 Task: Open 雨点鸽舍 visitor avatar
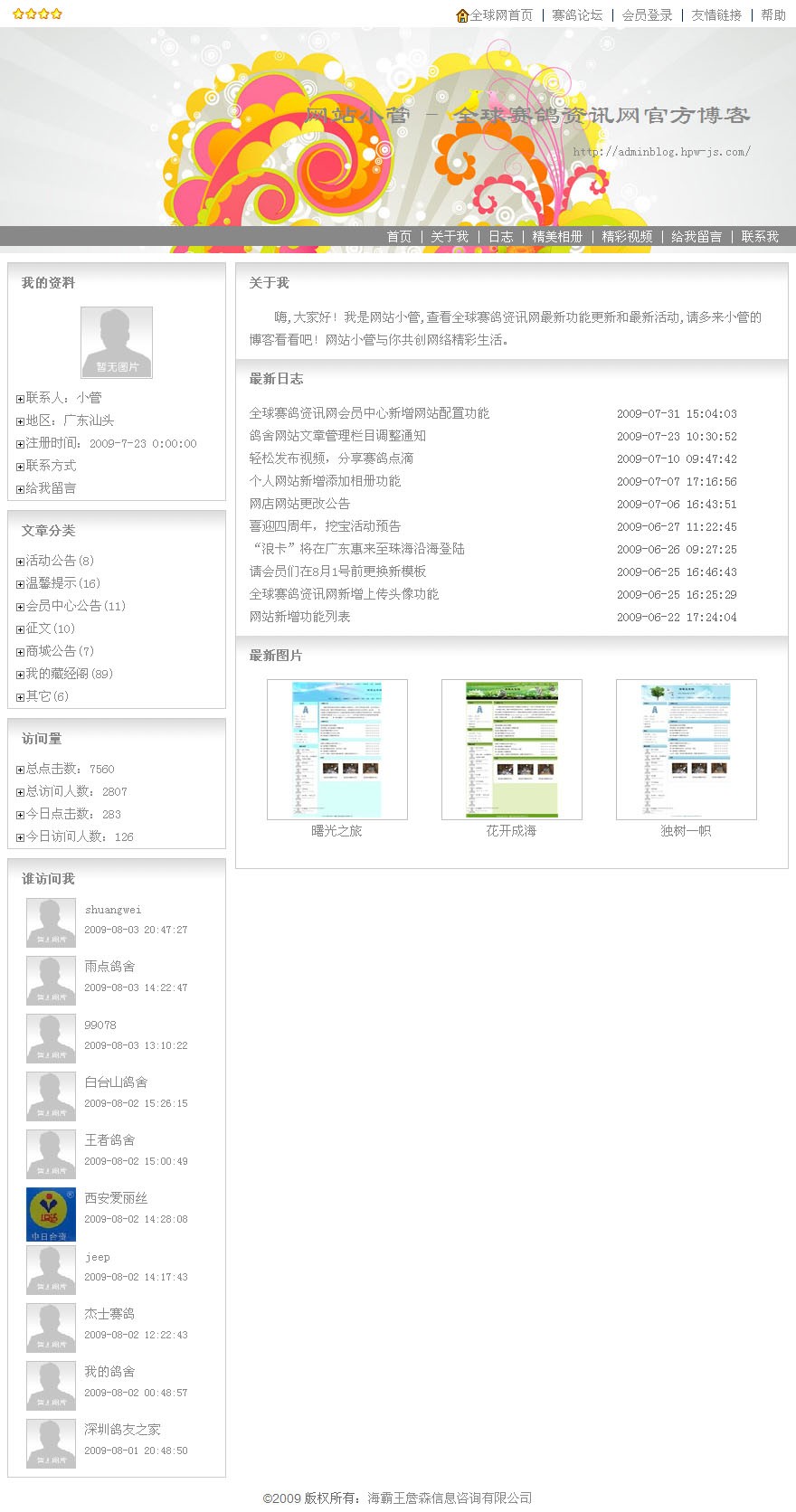(x=52, y=980)
